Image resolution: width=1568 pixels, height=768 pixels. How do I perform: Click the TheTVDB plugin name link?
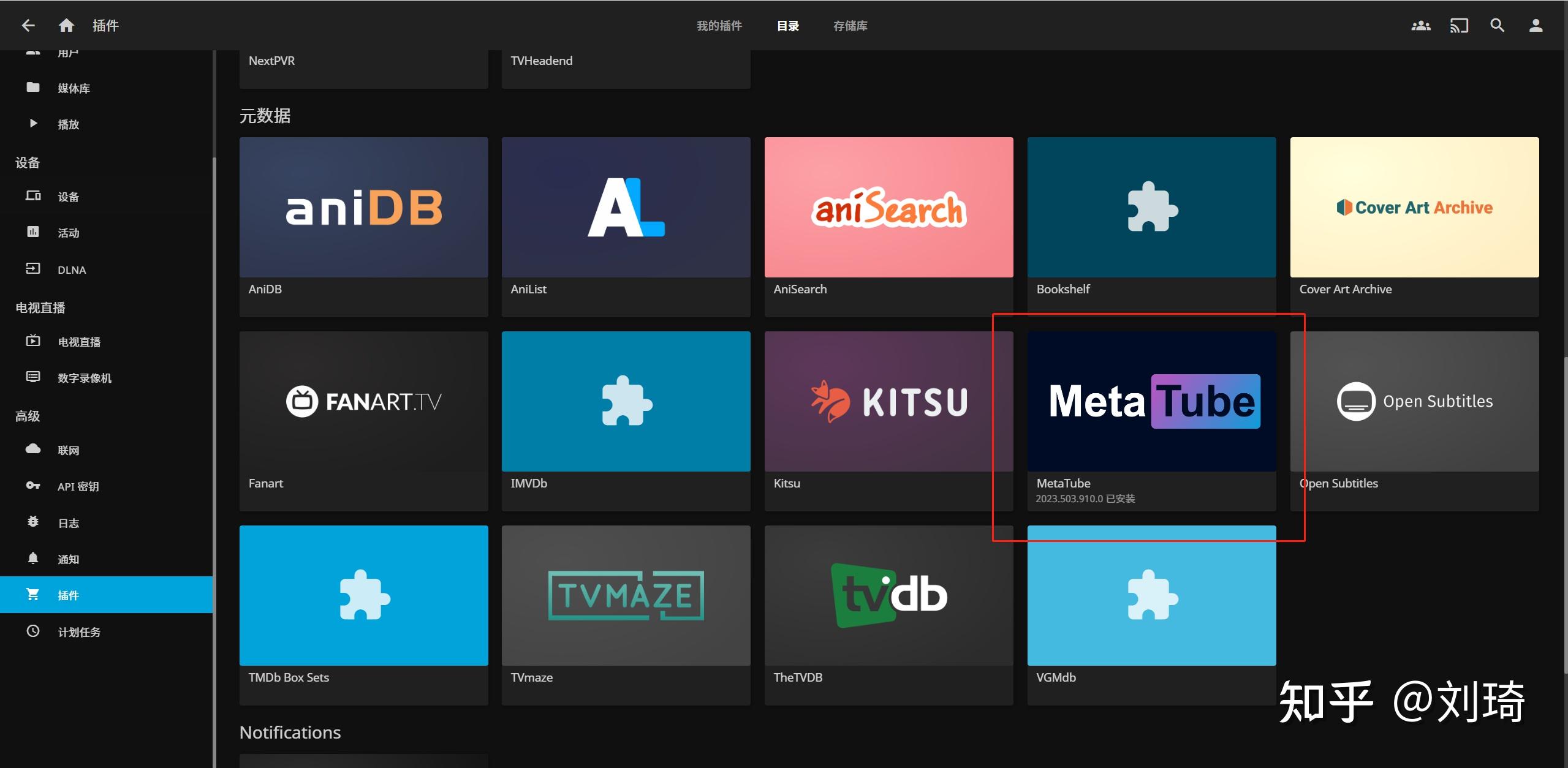[x=798, y=677]
